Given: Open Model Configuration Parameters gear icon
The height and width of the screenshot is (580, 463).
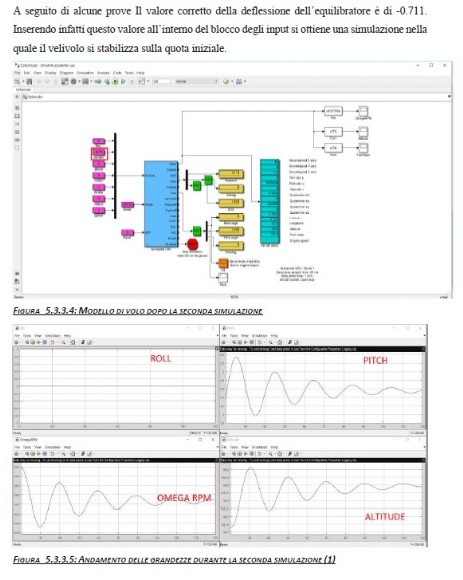Looking at the screenshot, I should (73, 81).
